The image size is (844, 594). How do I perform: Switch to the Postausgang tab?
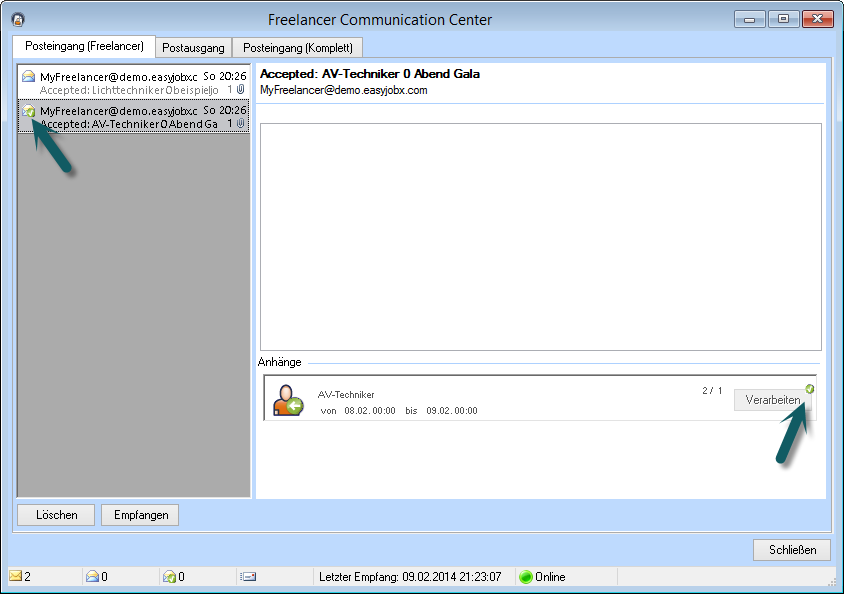(193, 48)
